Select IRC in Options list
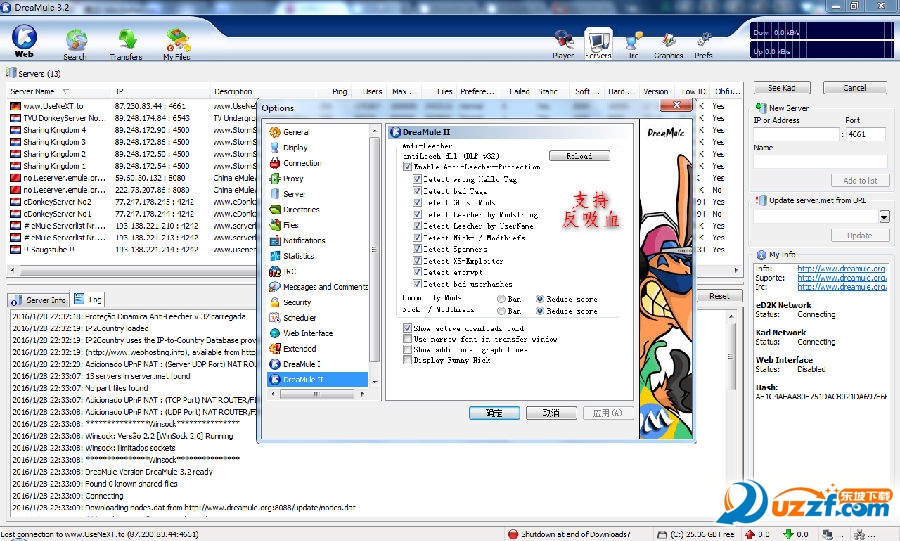The height and width of the screenshot is (541, 900). (283, 271)
